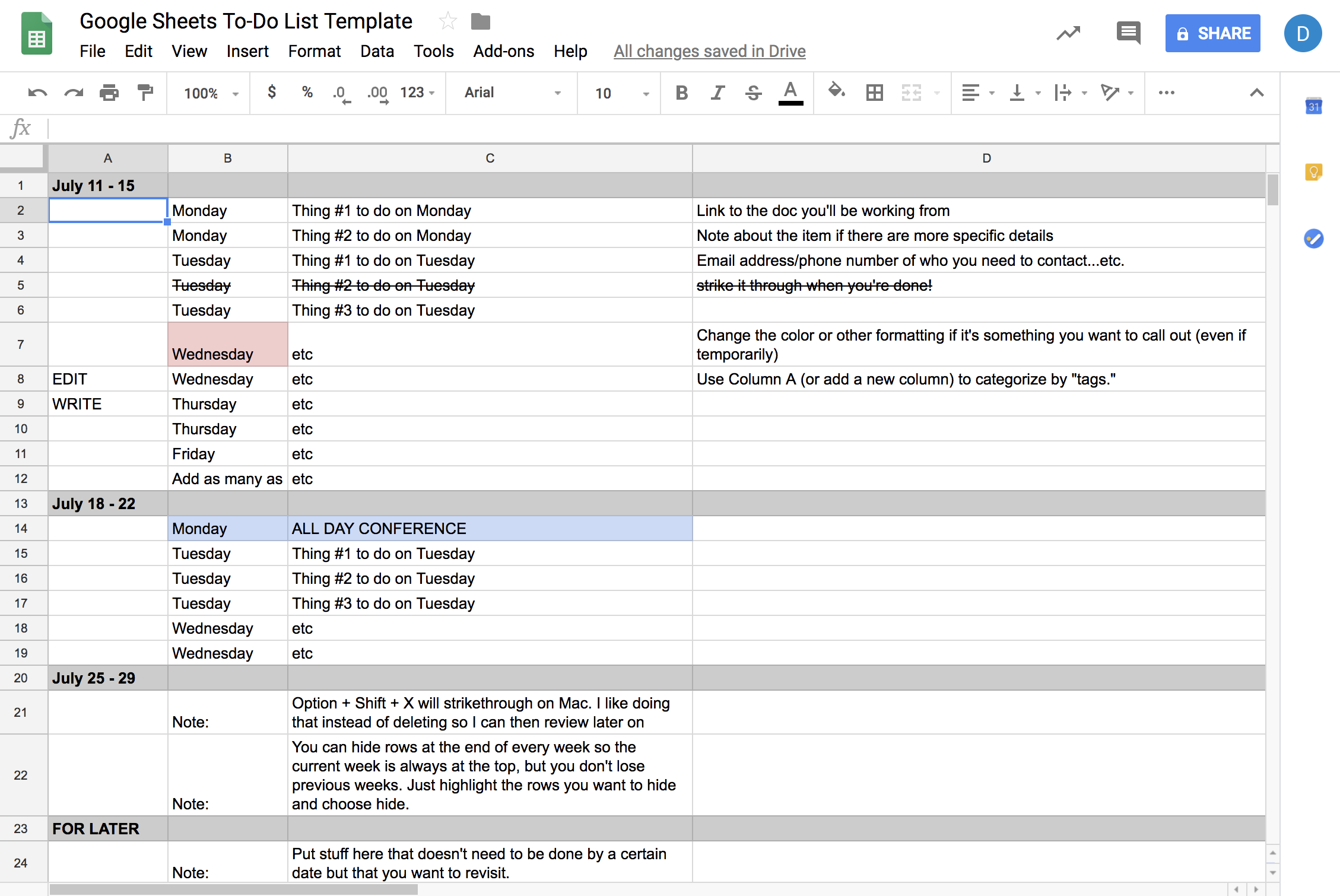Open the comments speech bubble icon
This screenshot has width=1340, height=896.
(1128, 33)
